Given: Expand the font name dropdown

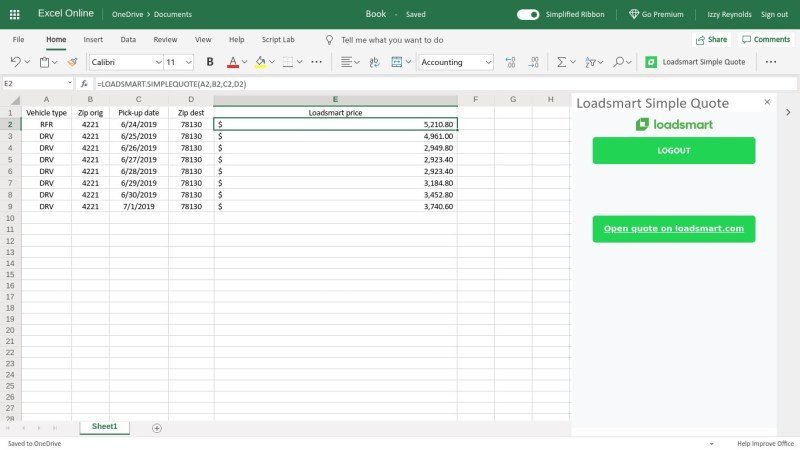Looking at the screenshot, I should pos(158,62).
